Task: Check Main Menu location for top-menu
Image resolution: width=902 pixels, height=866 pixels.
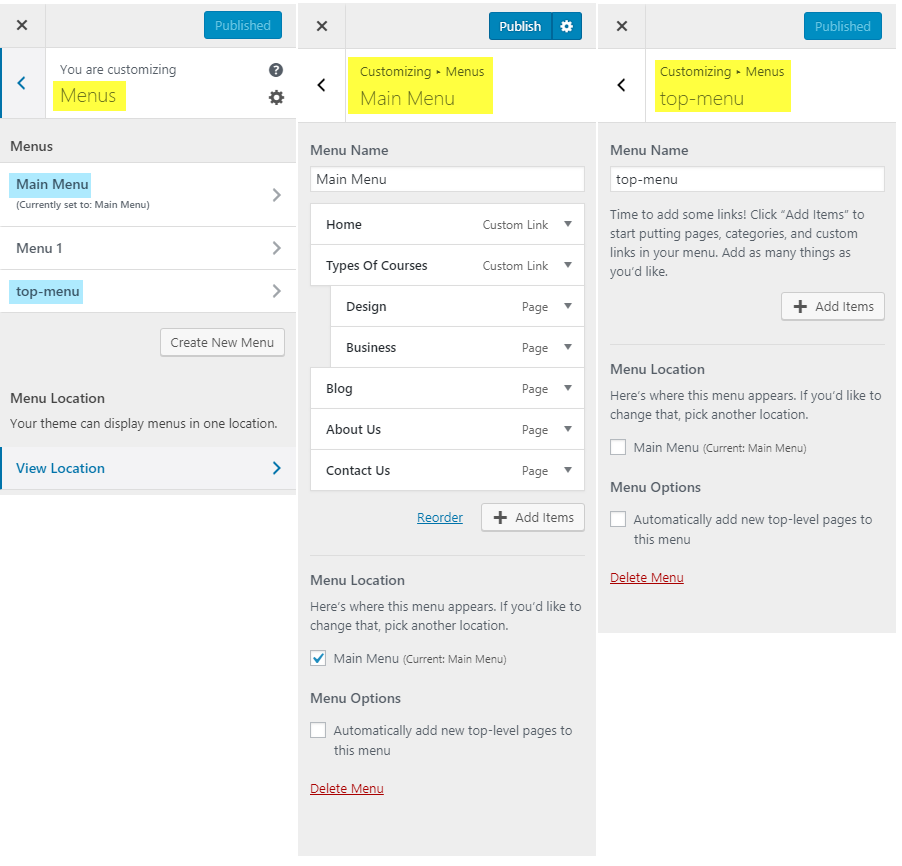Action: 618,447
